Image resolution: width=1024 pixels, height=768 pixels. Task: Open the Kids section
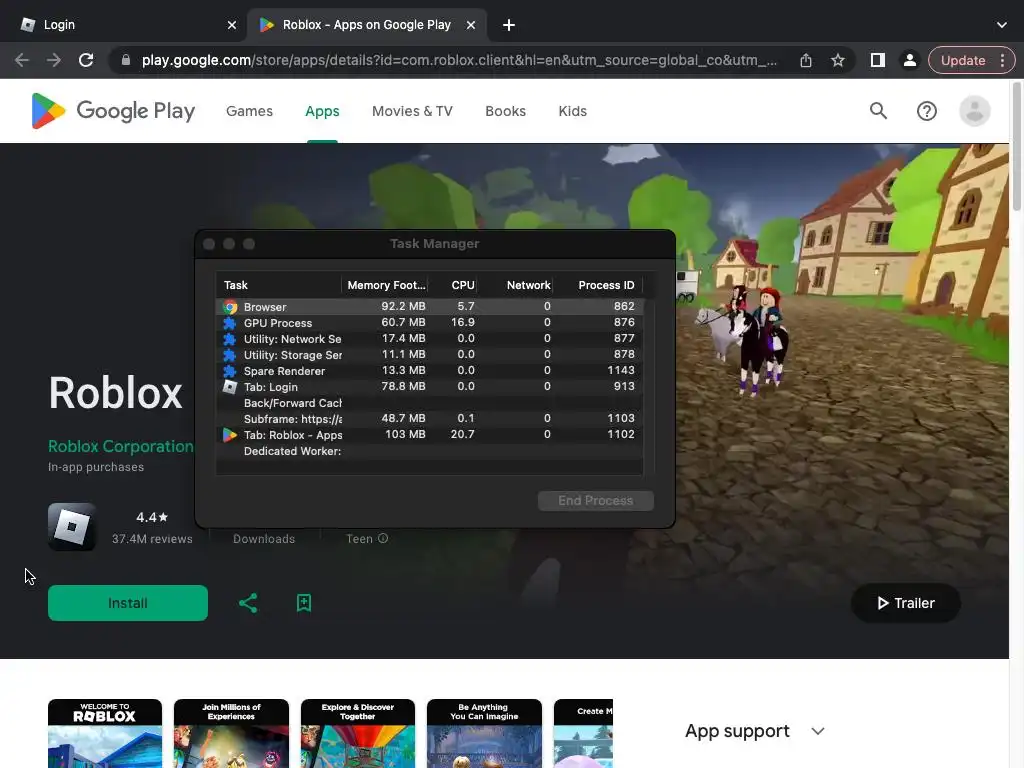pyautogui.click(x=573, y=111)
